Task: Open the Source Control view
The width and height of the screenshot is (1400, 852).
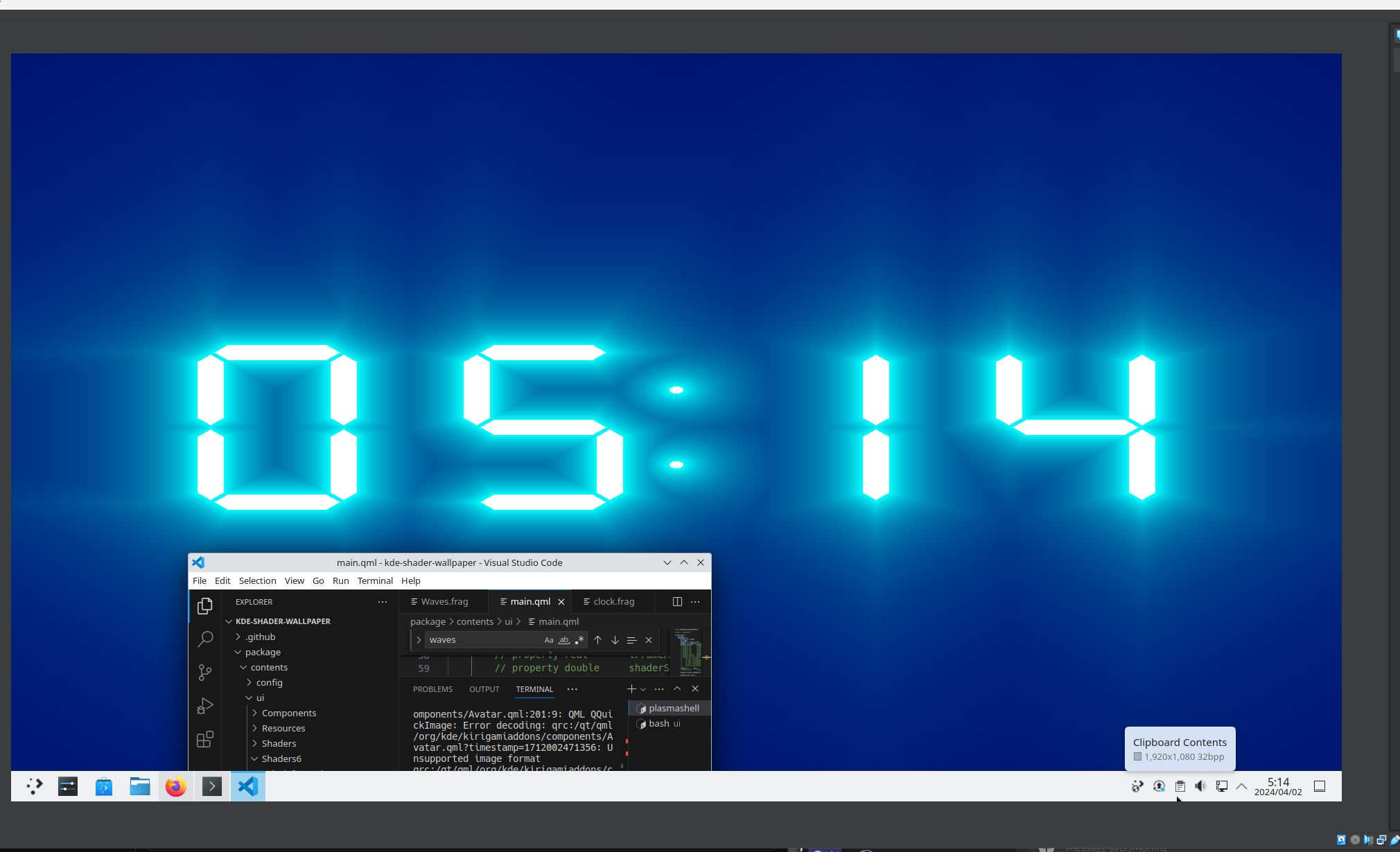Action: click(x=204, y=673)
